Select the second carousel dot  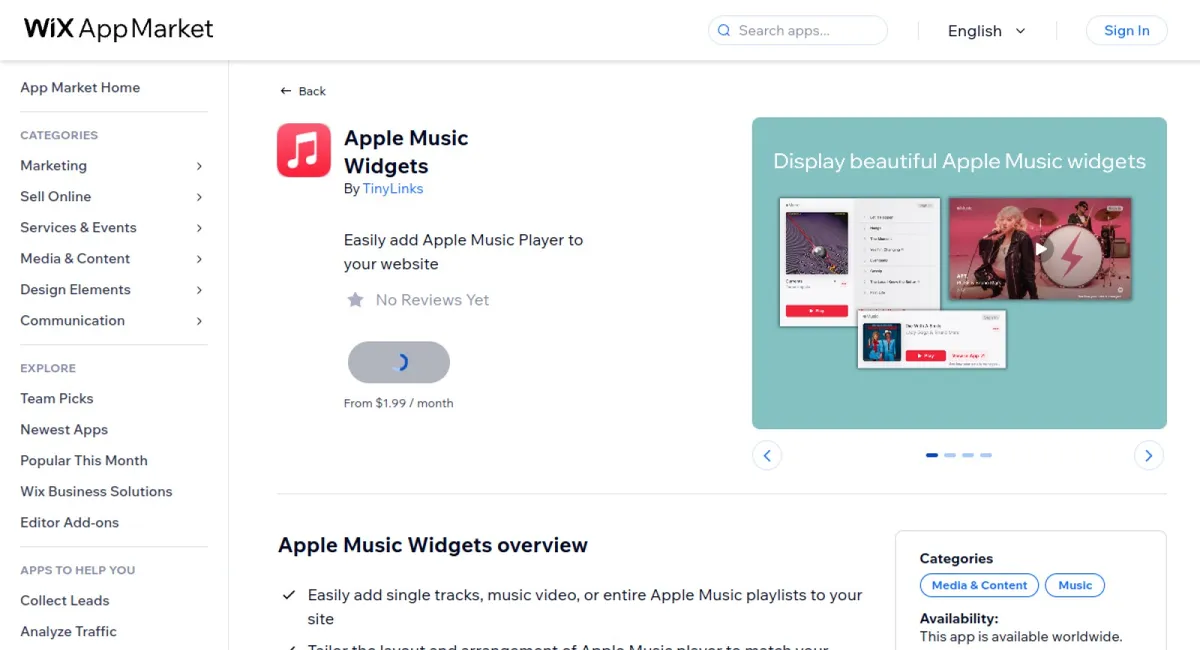click(x=950, y=455)
